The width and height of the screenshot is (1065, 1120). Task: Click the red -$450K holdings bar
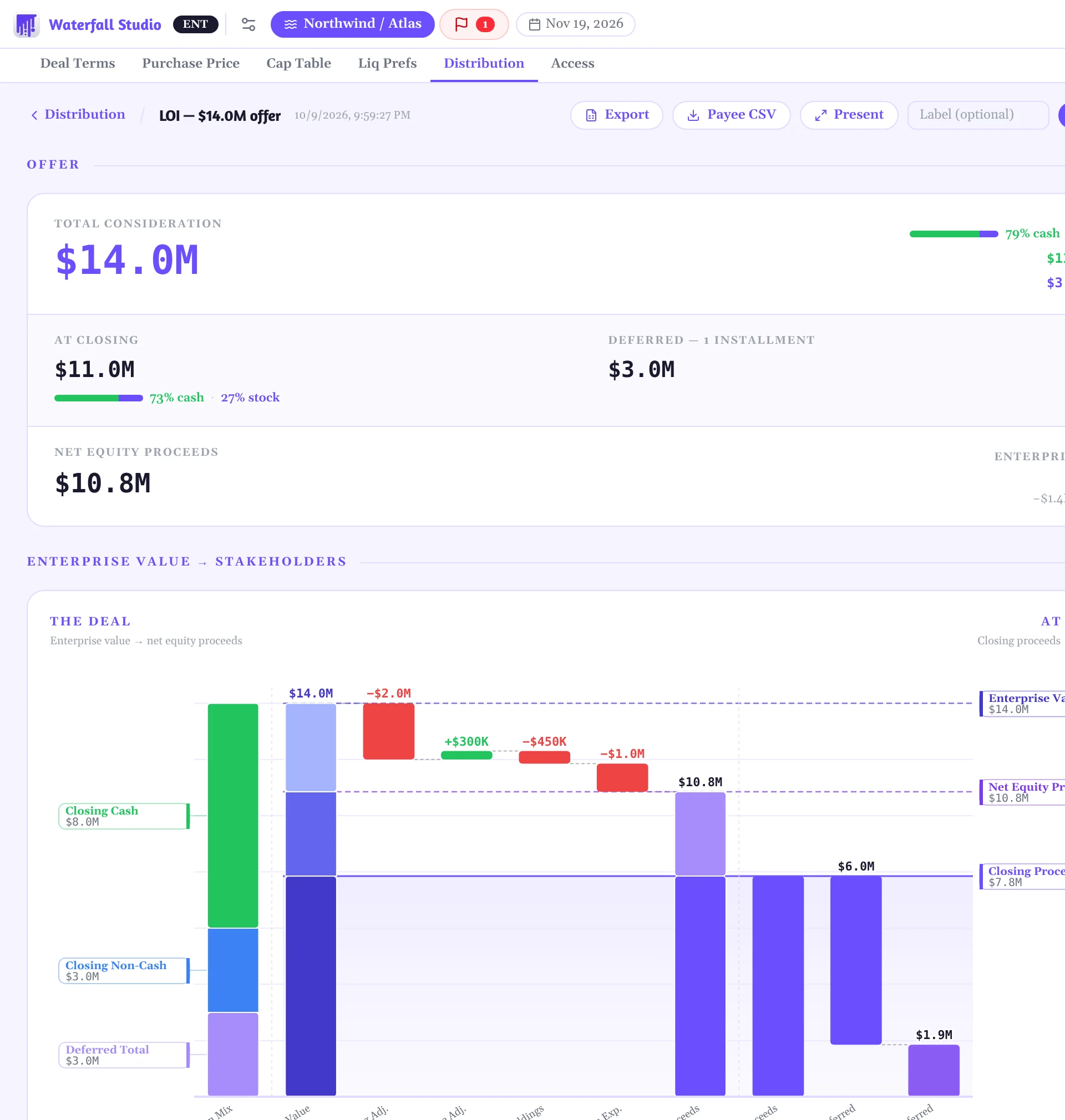[544, 757]
